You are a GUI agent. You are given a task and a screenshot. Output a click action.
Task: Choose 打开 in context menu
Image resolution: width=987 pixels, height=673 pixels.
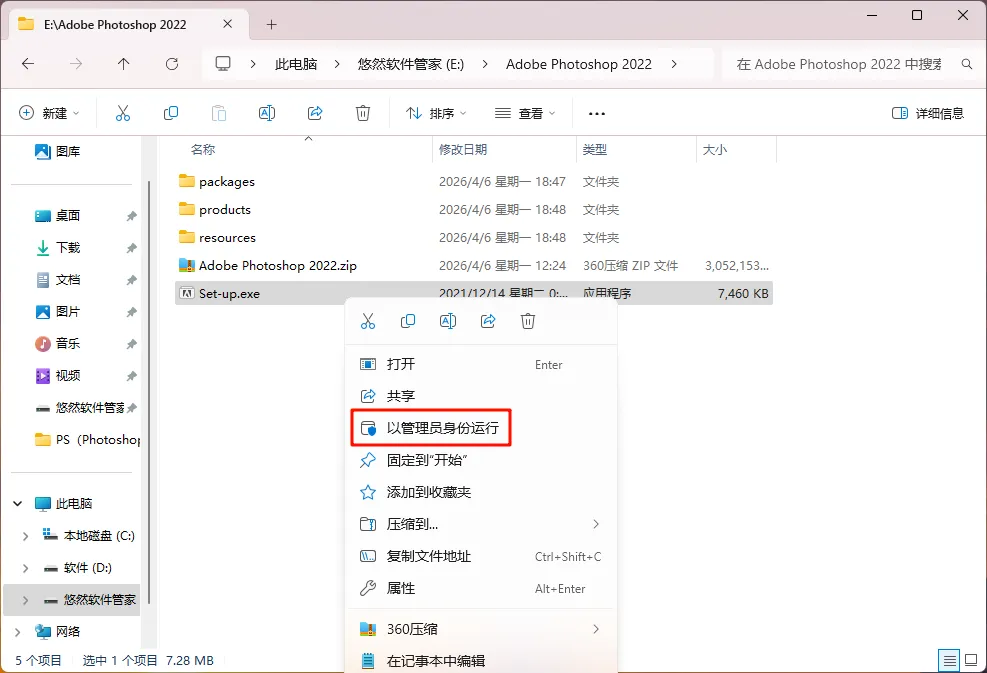[481, 365]
